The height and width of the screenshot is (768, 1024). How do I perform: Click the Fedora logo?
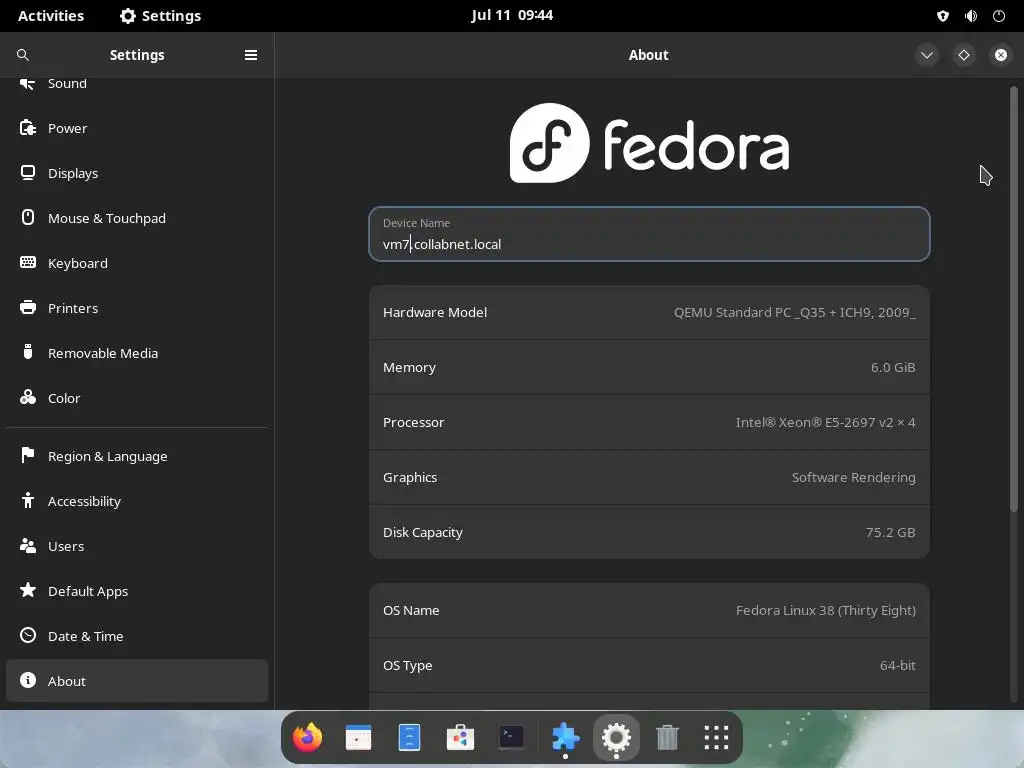(x=649, y=143)
